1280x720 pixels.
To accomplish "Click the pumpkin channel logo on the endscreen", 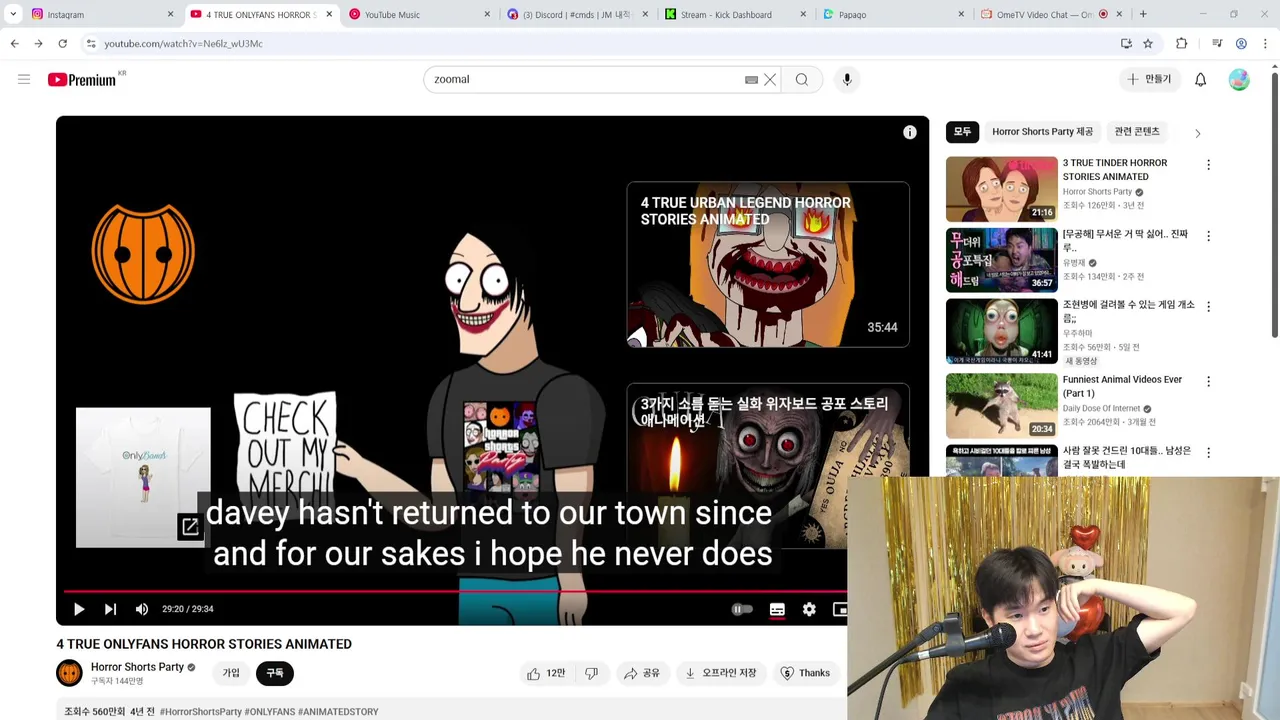I will (x=143, y=253).
